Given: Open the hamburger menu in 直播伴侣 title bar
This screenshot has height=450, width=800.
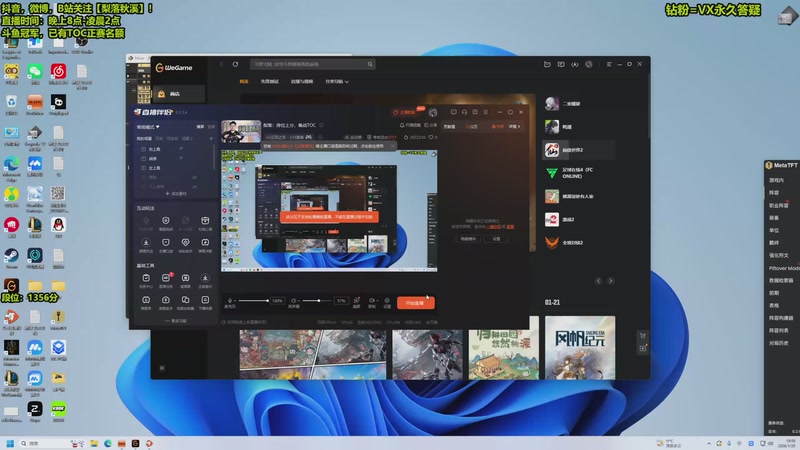Looking at the screenshot, I should 486,112.
